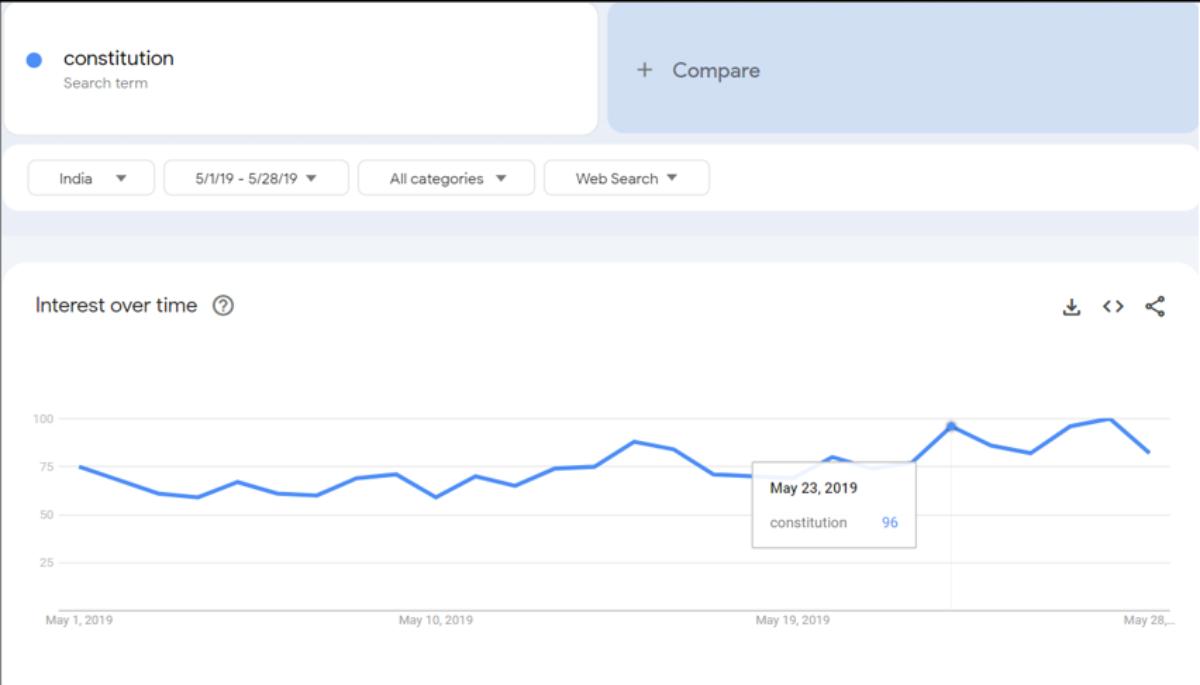Screen dimensions: 1200x685
Task: Change the Web Search type dropdown
Action: (x=627, y=178)
